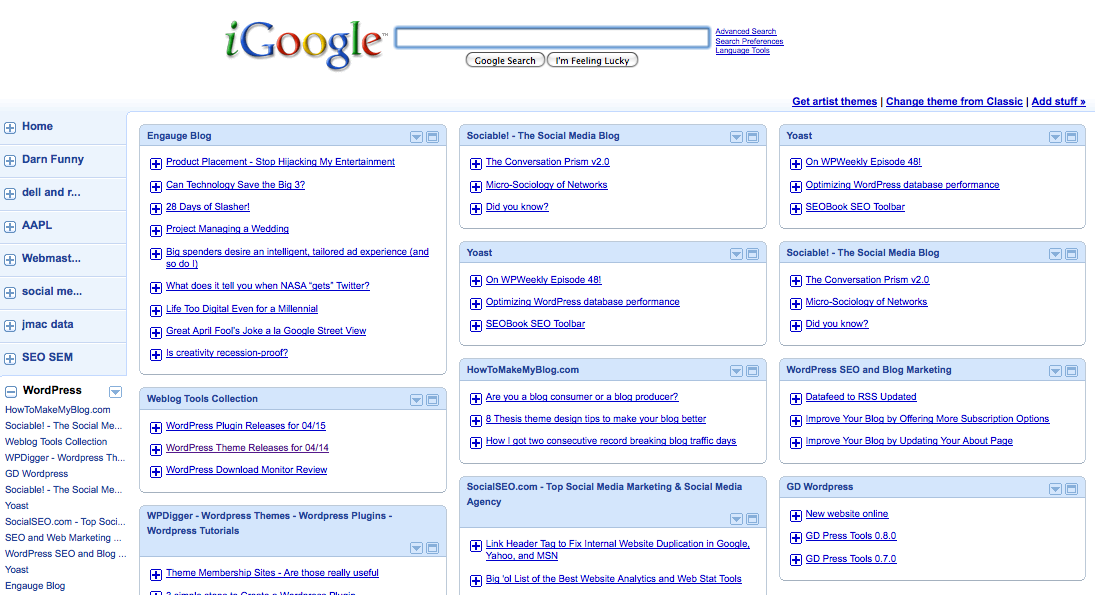Click plus icon beside blog consumer or producer article

pyautogui.click(x=476, y=399)
